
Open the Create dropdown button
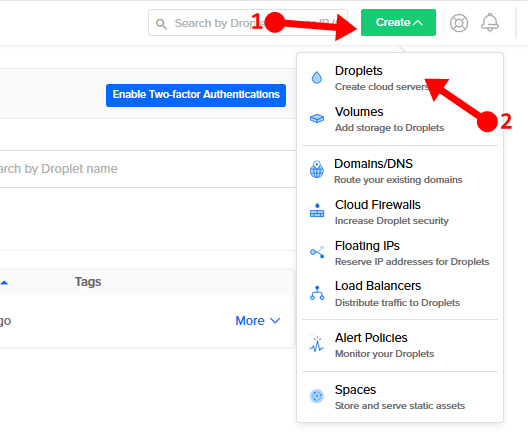(x=398, y=23)
